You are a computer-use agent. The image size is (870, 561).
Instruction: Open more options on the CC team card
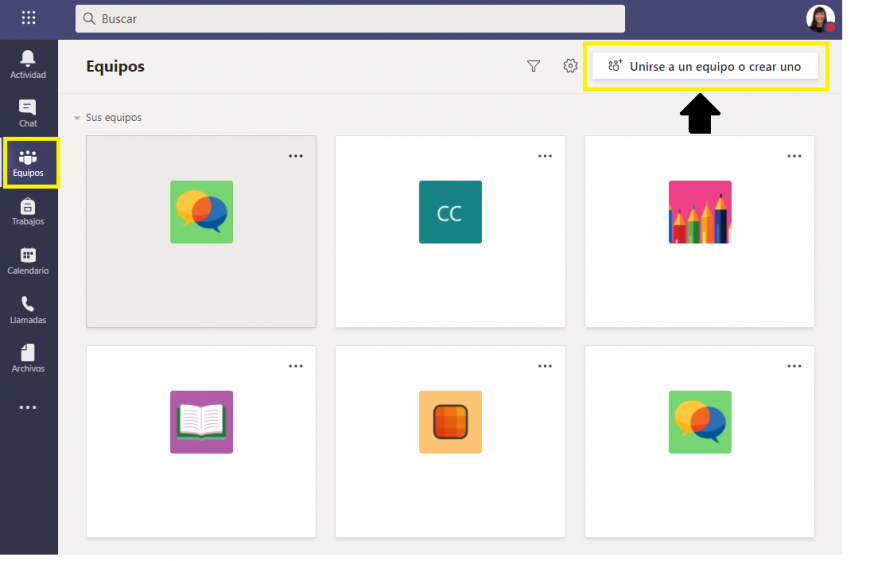coord(545,156)
